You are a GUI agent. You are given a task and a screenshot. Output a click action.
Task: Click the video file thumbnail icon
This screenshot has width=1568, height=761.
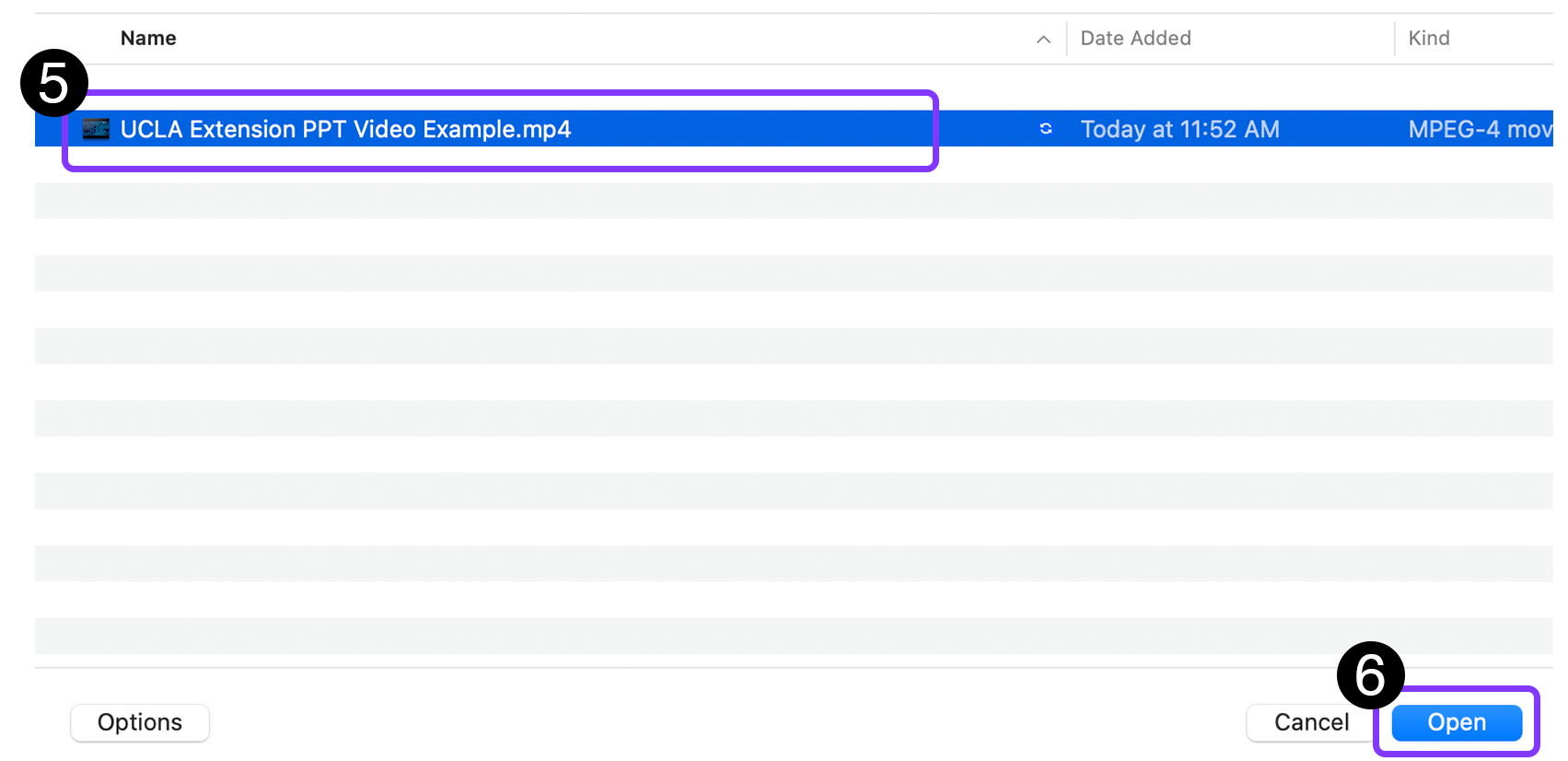(96, 129)
